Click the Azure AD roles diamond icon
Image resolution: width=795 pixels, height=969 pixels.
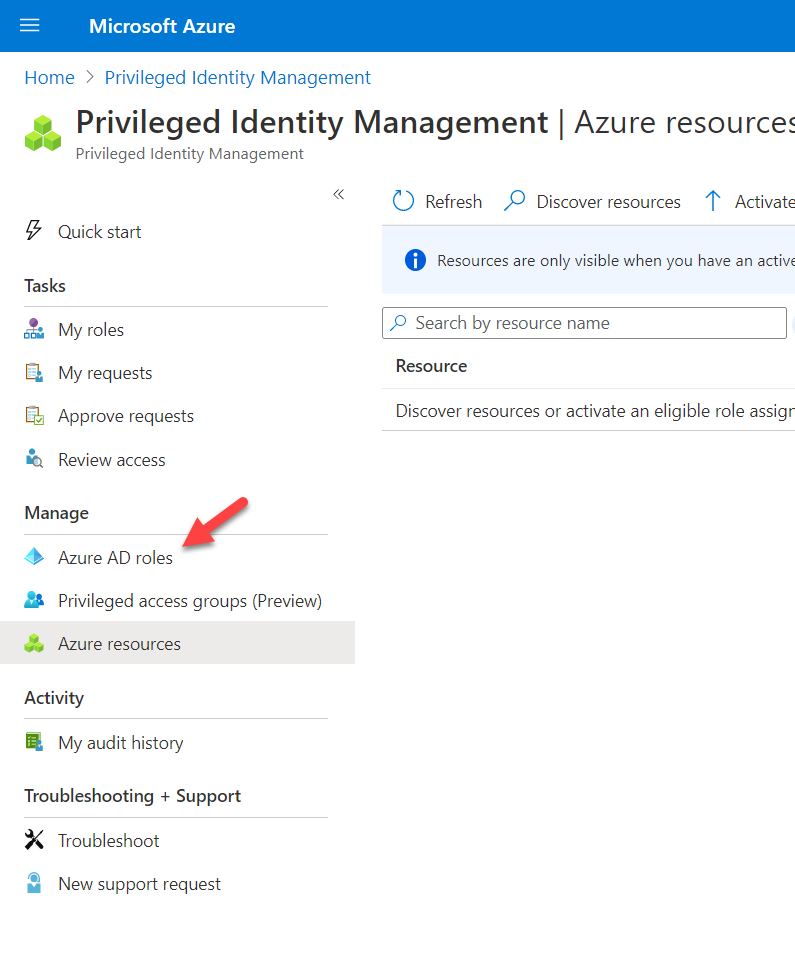35,557
